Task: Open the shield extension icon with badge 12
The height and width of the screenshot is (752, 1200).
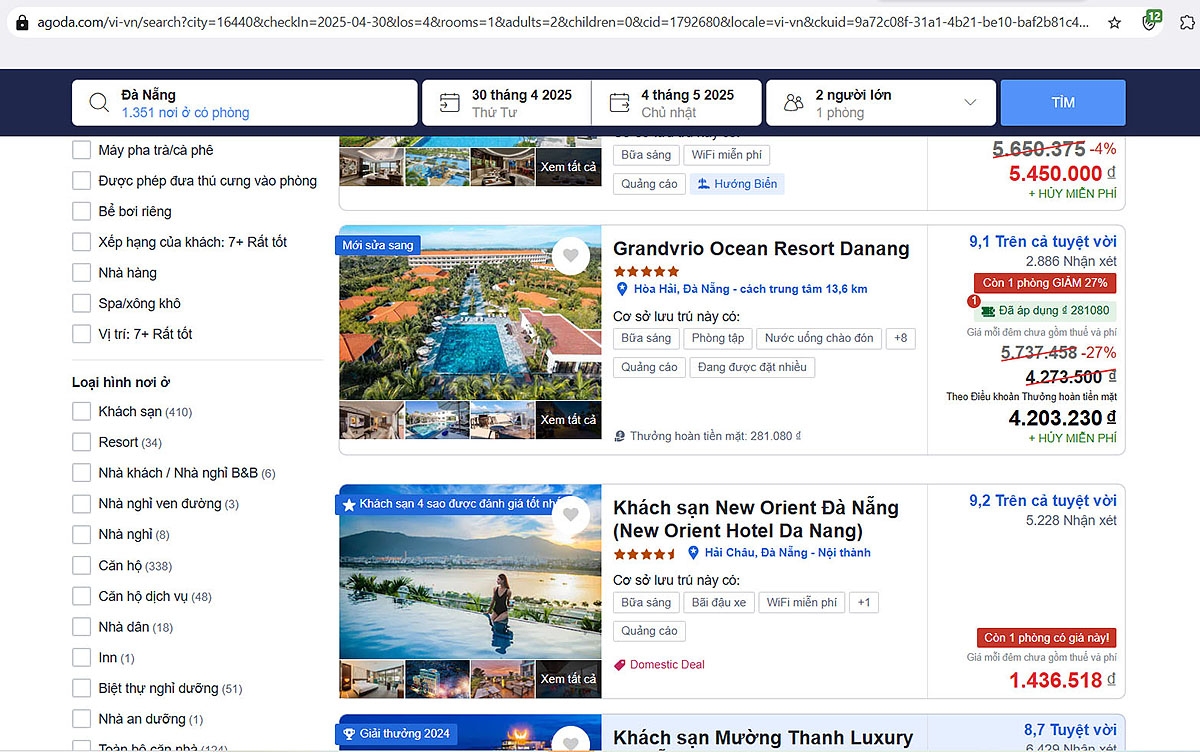Action: point(1151,20)
